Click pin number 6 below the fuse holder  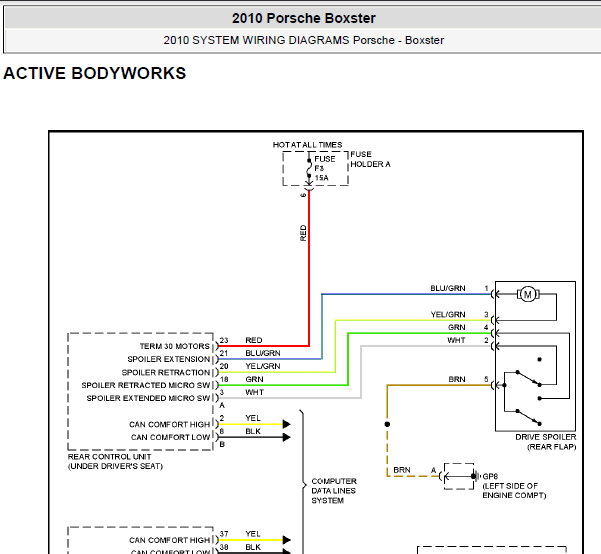click(x=303, y=195)
